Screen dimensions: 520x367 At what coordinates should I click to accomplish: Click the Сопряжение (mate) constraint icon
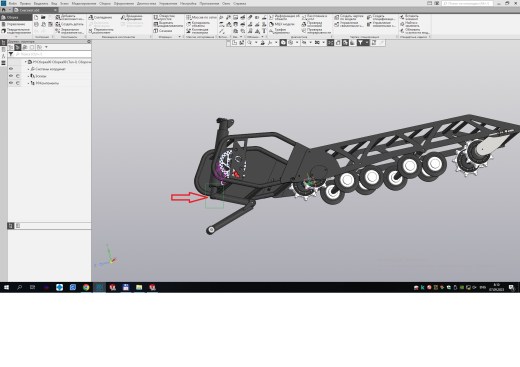click(91, 17)
